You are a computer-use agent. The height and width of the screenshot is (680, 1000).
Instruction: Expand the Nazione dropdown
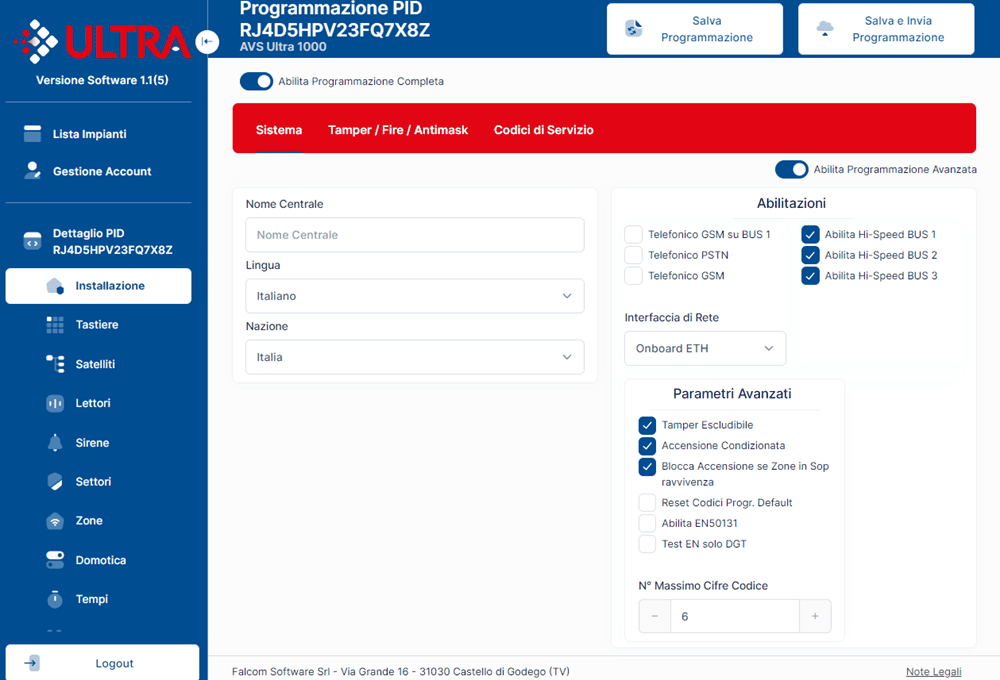(414, 357)
